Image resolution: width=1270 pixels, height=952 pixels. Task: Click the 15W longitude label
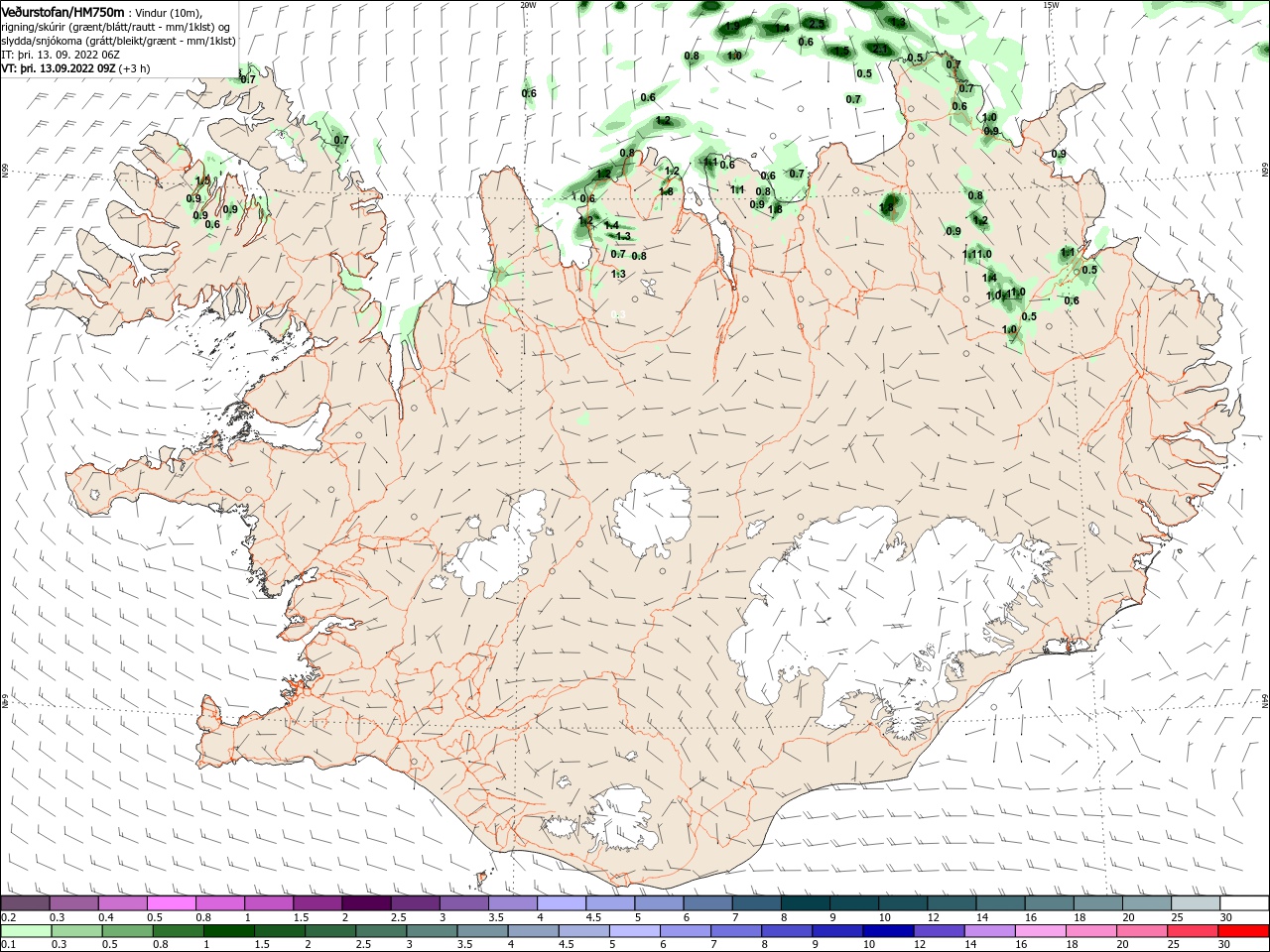pos(1051,4)
